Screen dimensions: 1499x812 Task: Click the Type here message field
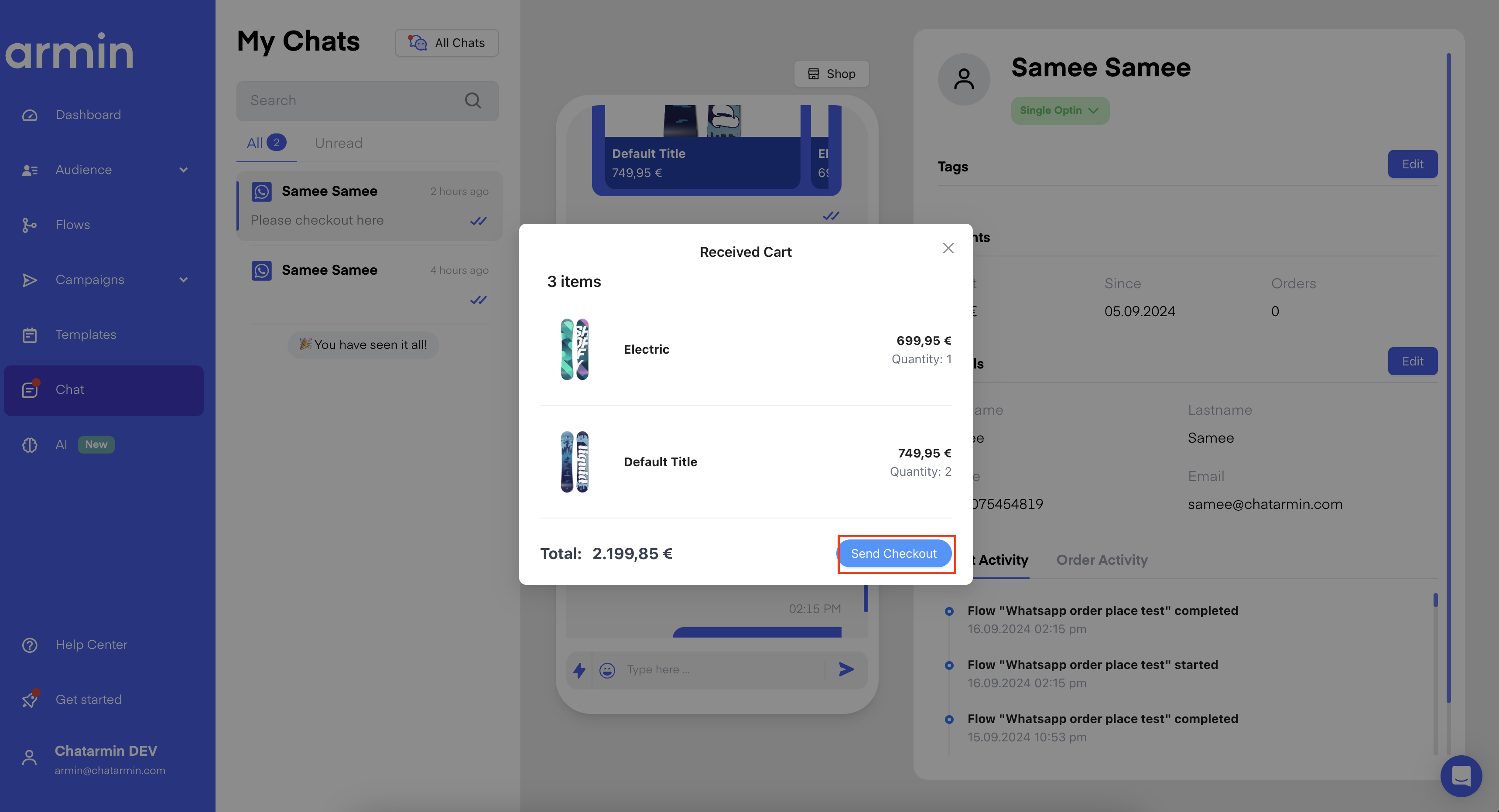click(x=722, y=669)
